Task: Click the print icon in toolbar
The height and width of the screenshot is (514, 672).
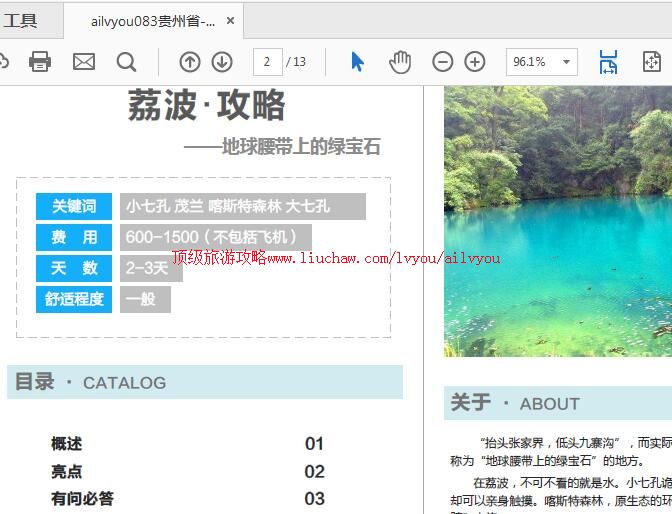Action: tap(40, 62)
